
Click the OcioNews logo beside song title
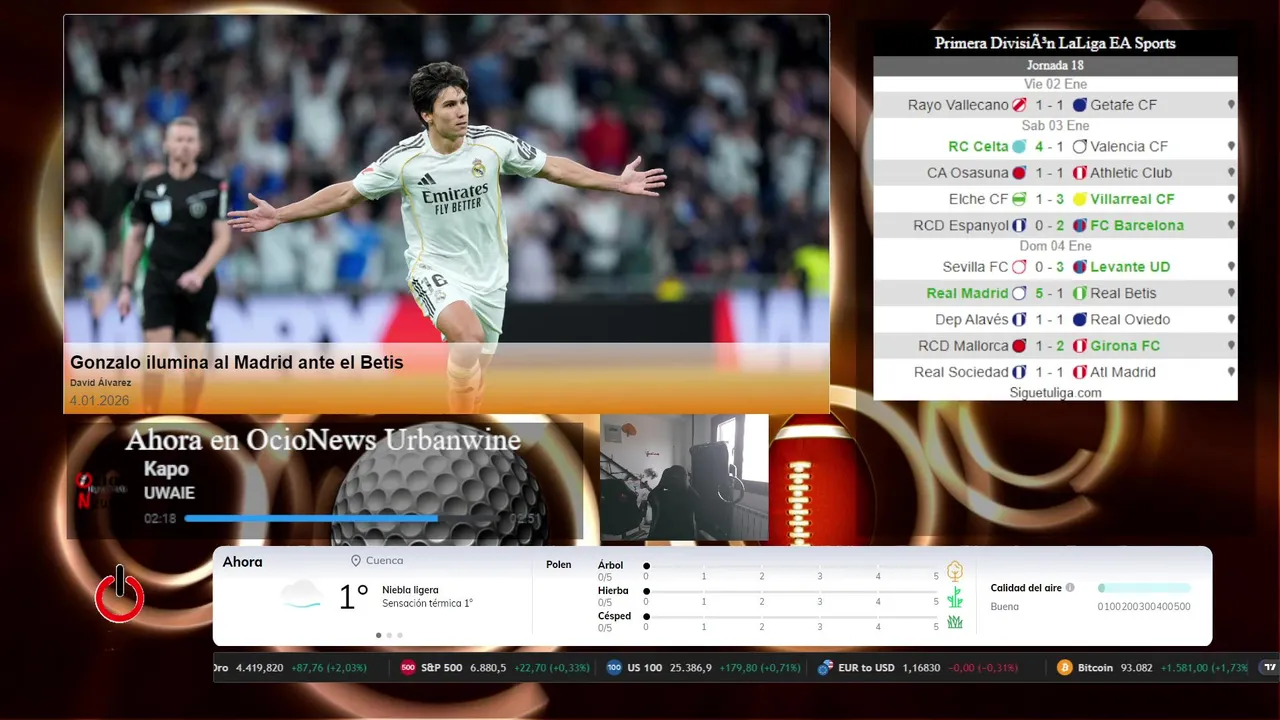[102, 490]
